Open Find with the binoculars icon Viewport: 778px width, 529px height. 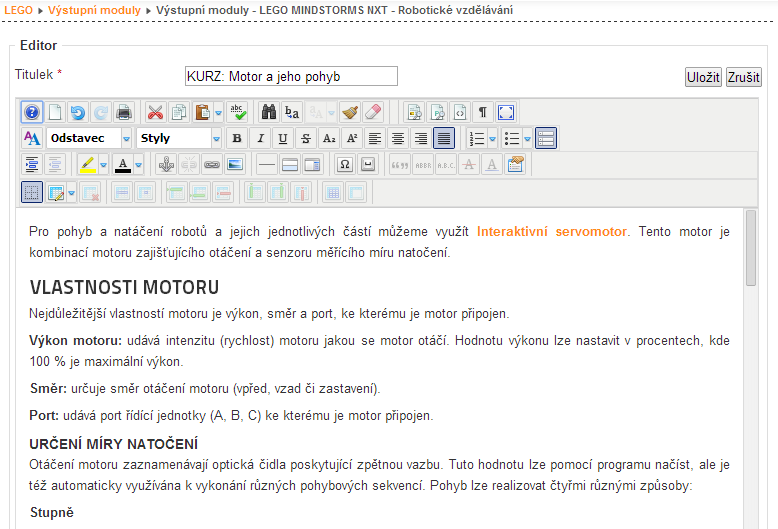click(x=269, y=112)
